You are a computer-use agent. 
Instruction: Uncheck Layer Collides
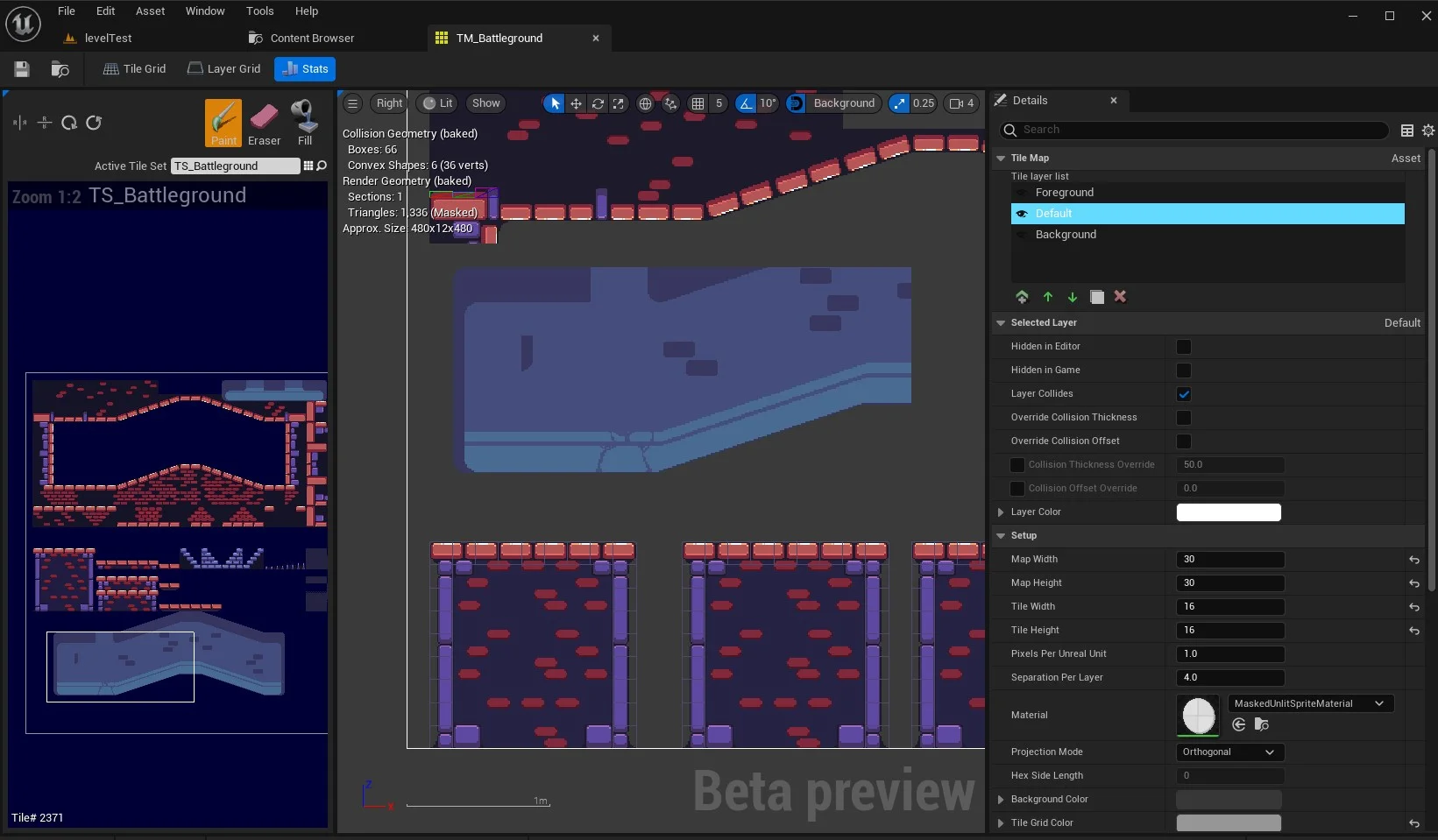[x=1184, y=394]
